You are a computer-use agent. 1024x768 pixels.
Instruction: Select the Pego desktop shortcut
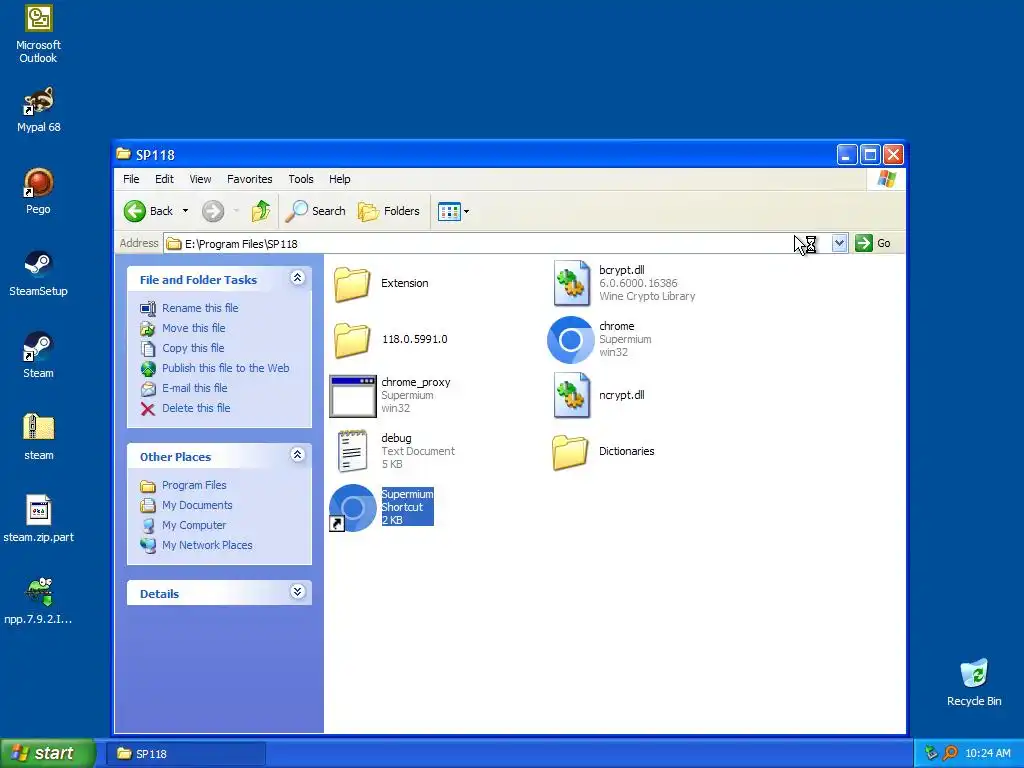click(x=39, y=191)
